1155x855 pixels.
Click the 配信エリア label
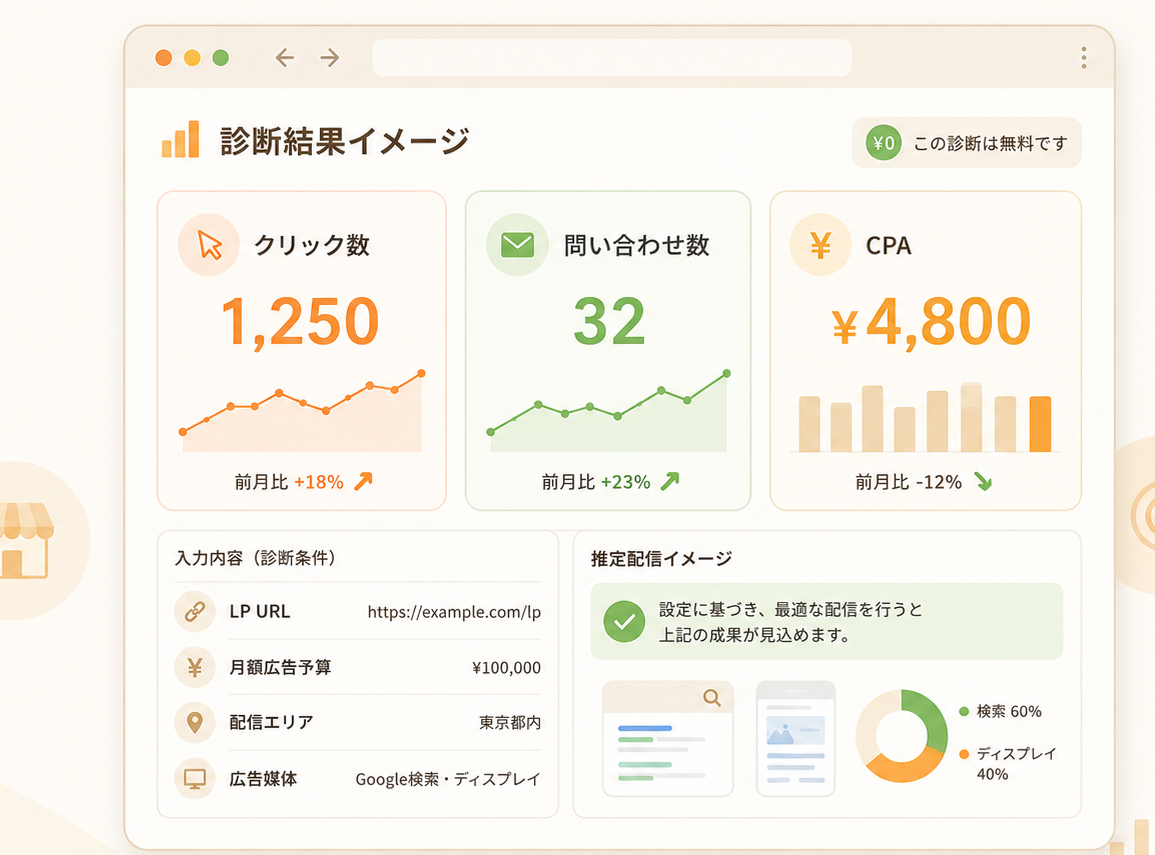[271, 722]
